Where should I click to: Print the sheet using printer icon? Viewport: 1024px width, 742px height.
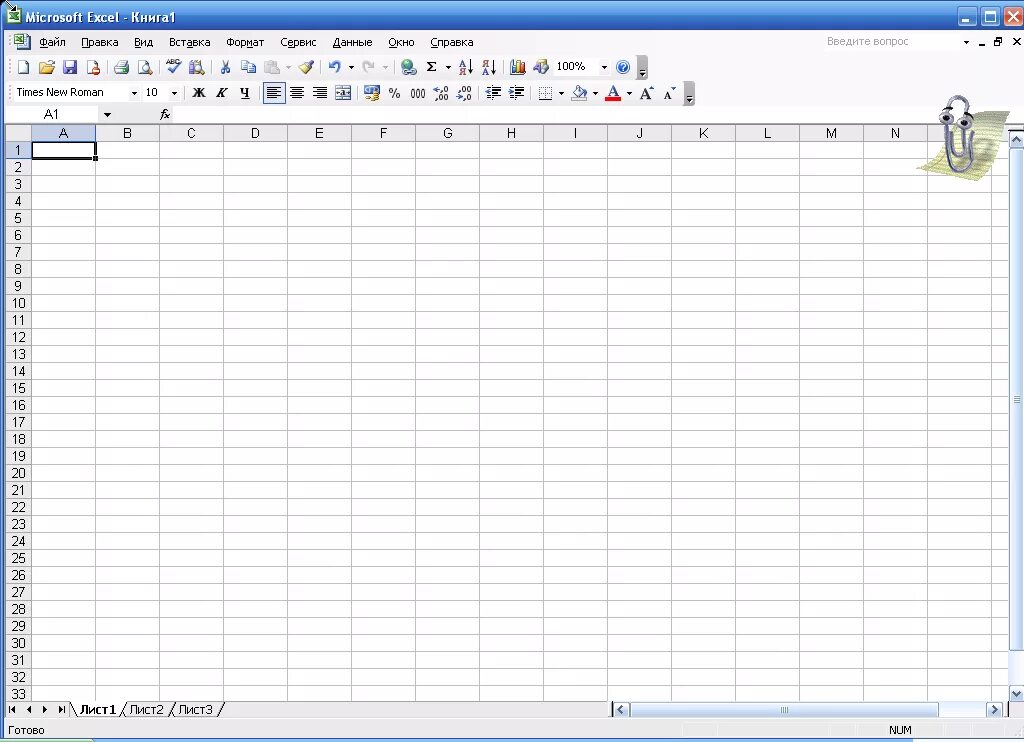121,67
